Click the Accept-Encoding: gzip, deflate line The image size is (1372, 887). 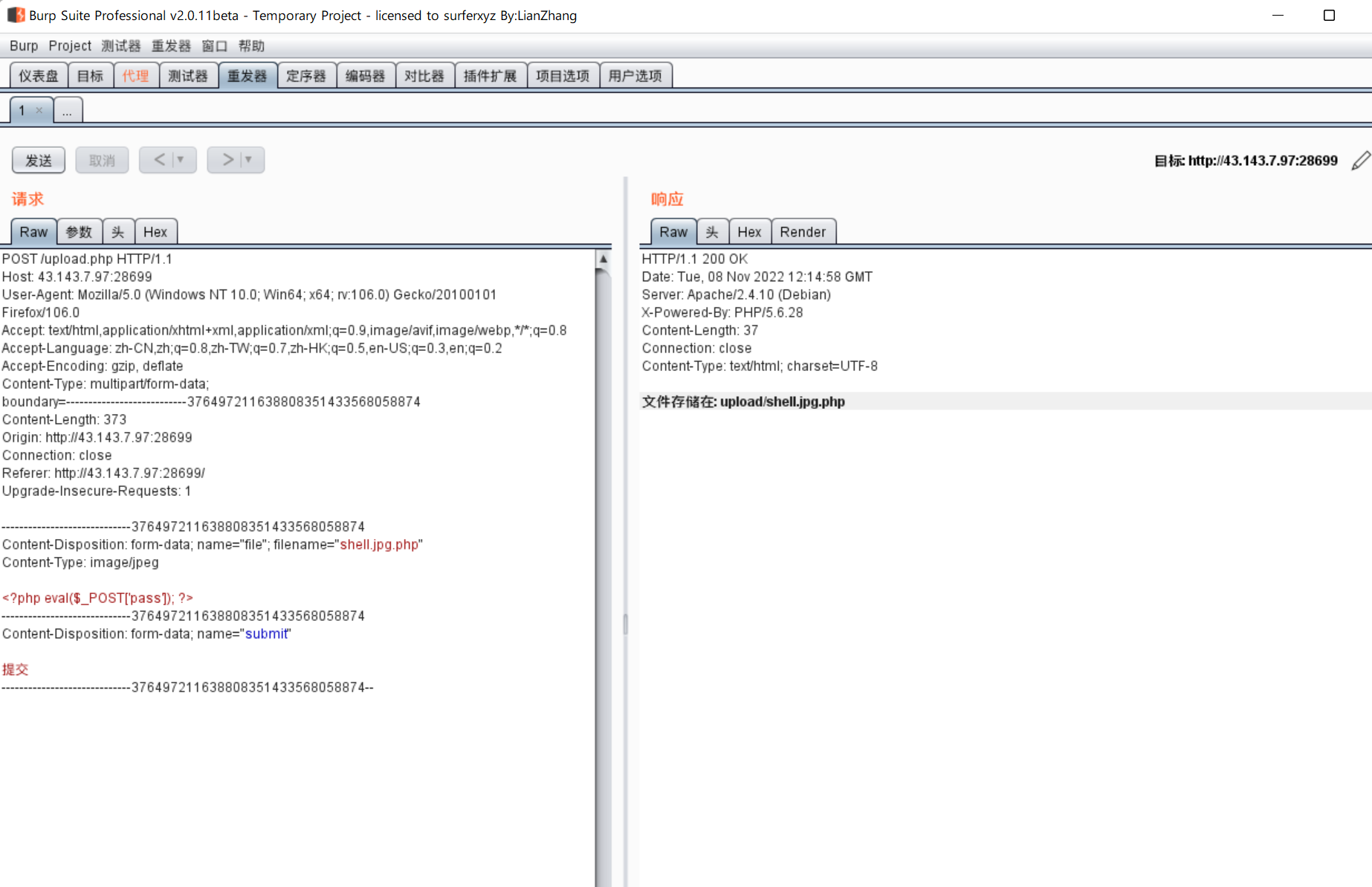click(x=92, y=367)
